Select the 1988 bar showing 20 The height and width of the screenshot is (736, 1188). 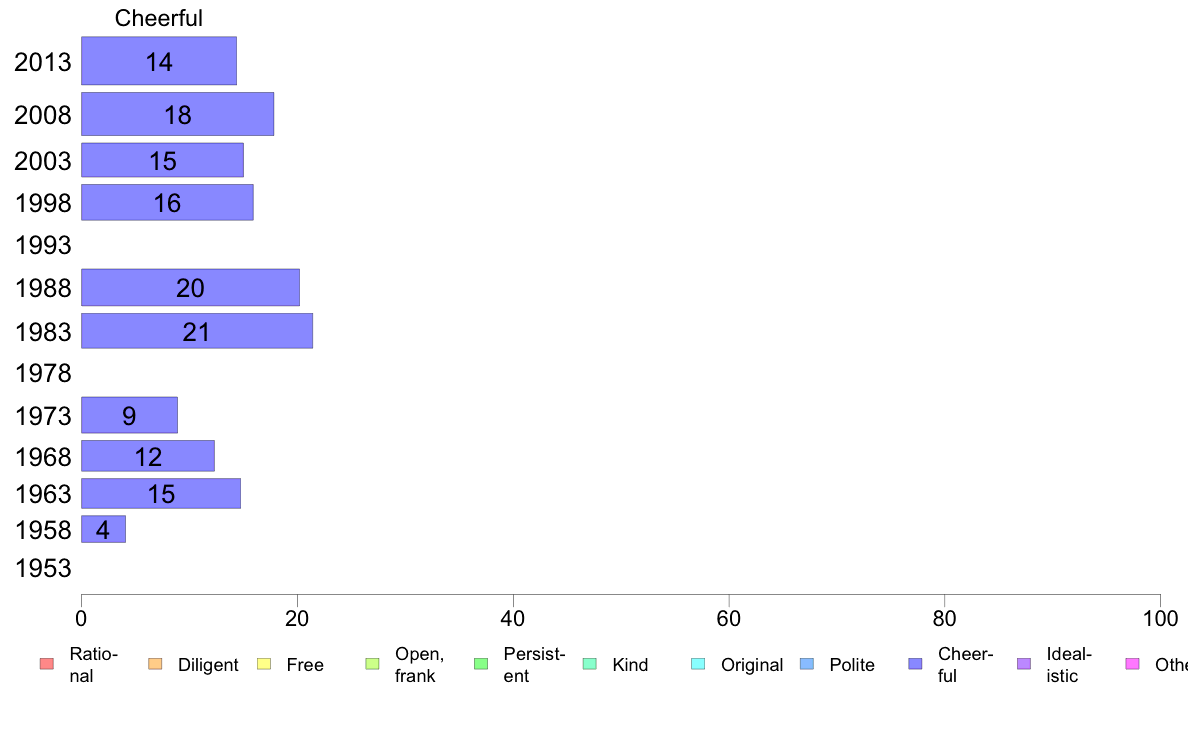click(190, 288)
